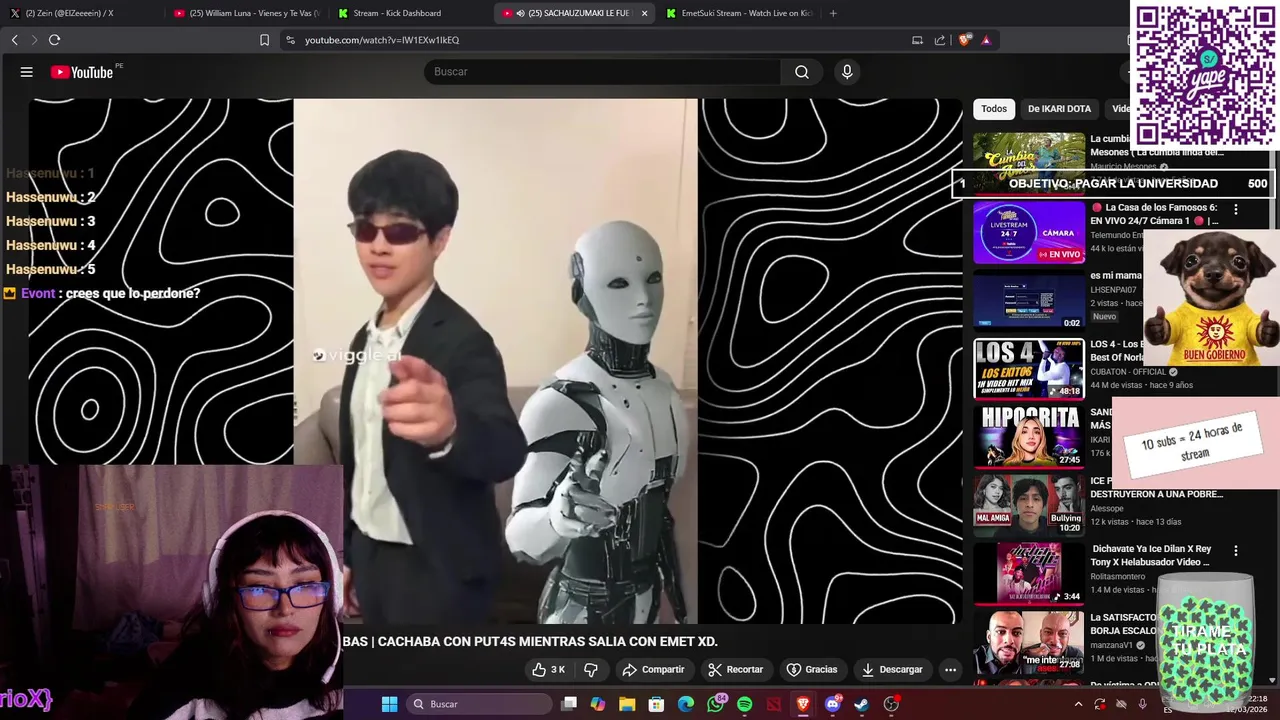The image size is (1280, 720).
Task: Open Steam from the taskbar
Action: click(x=861, y=704)
